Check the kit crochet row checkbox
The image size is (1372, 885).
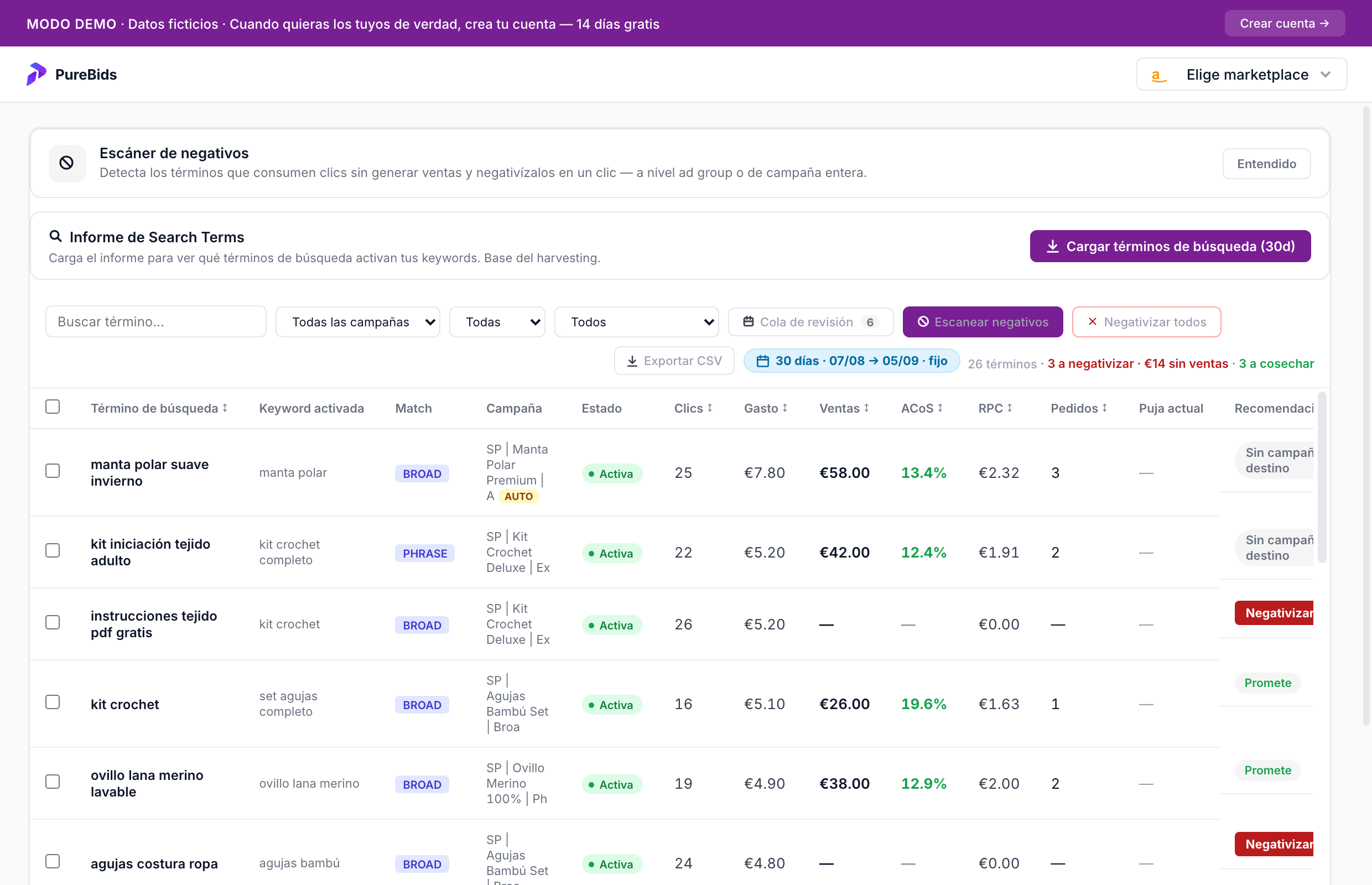[x=53, y=702]
